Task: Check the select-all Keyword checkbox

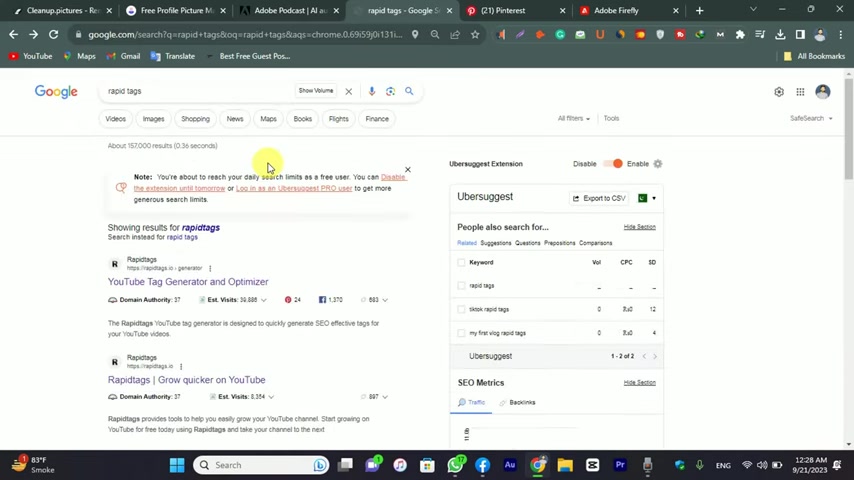Action: (461, 262)
